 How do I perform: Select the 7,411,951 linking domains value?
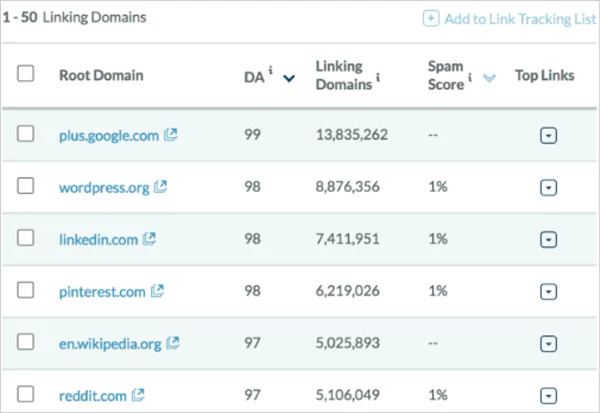click(x=347, y=239)
